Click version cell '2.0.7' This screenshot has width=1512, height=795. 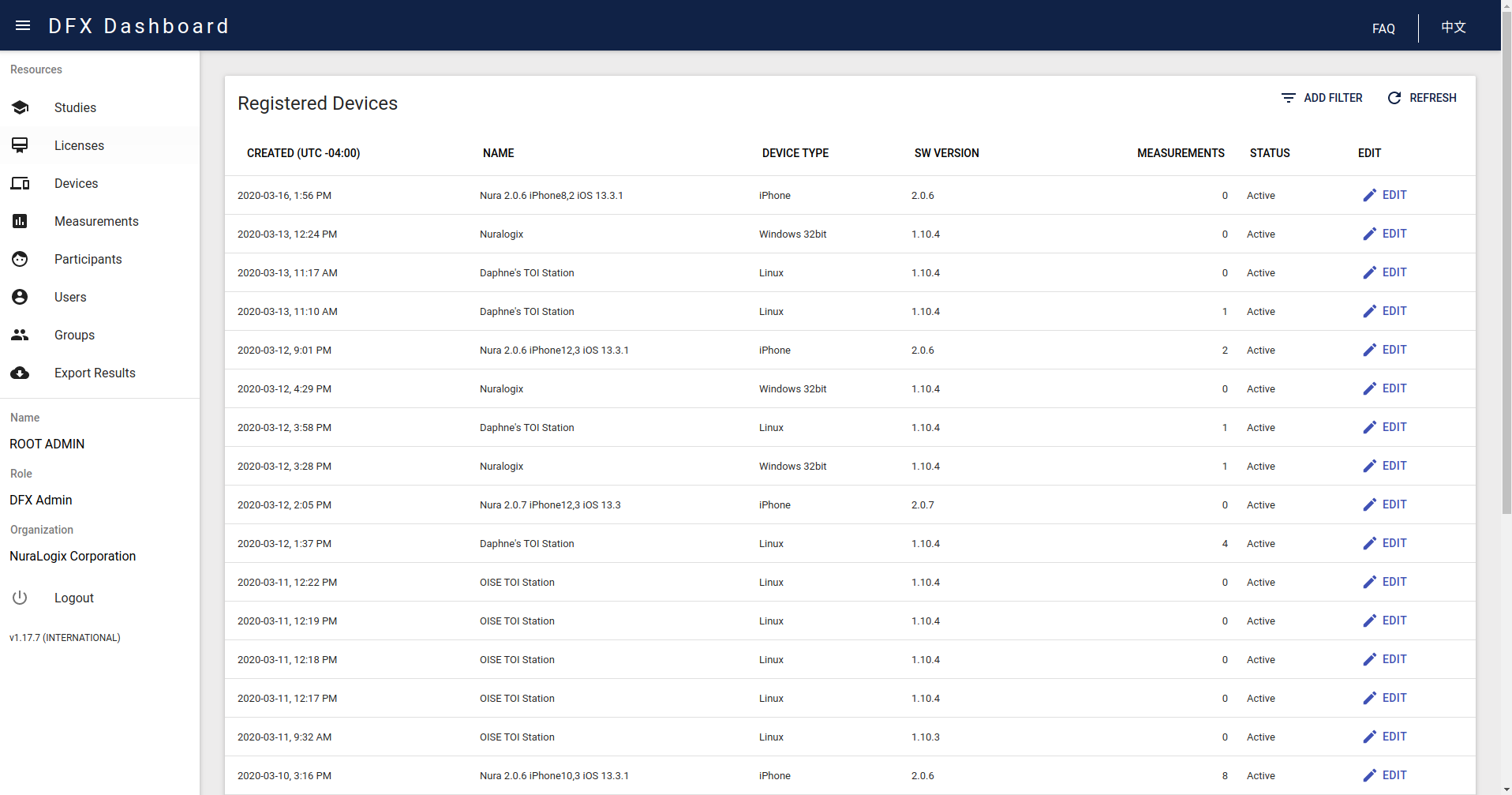(x=923, y=504)
